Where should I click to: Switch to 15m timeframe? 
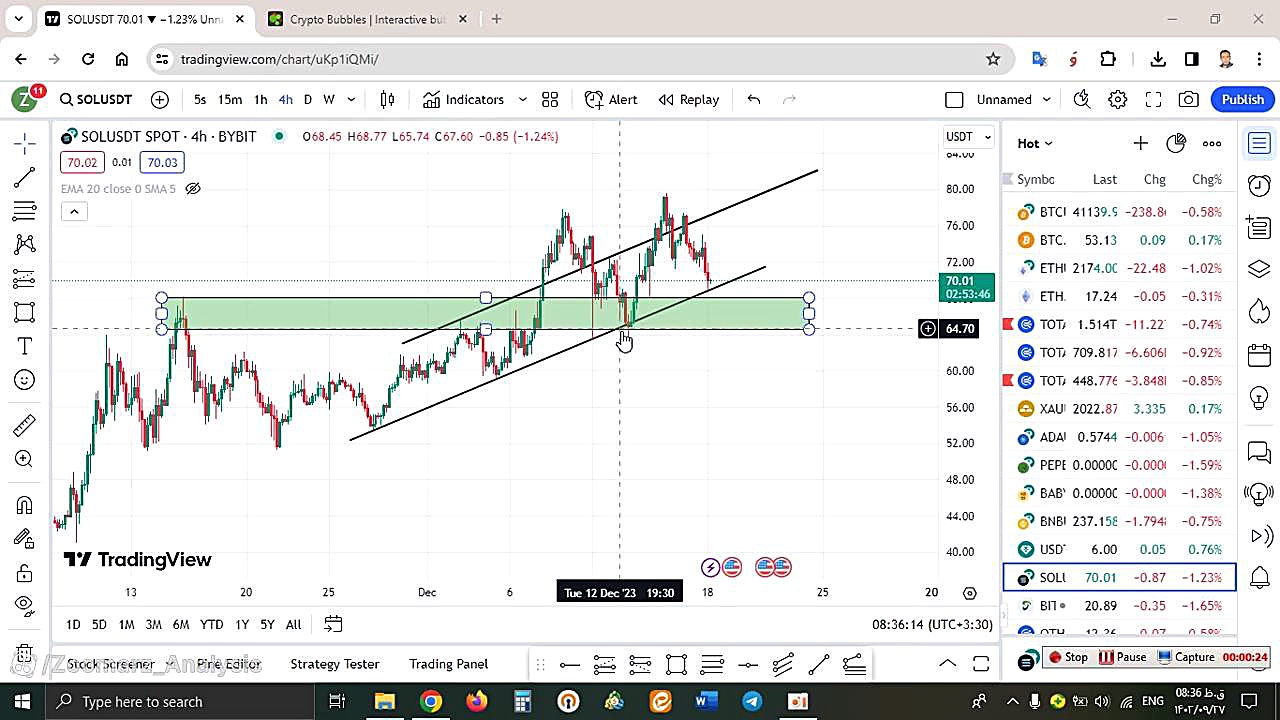tap(230, 99)
